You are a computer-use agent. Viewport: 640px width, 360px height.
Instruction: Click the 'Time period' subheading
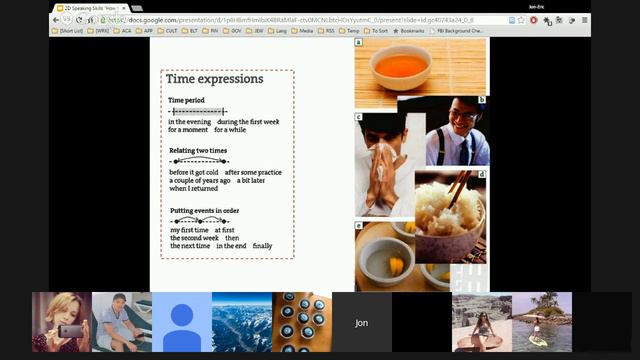click(x=186, y=100)
